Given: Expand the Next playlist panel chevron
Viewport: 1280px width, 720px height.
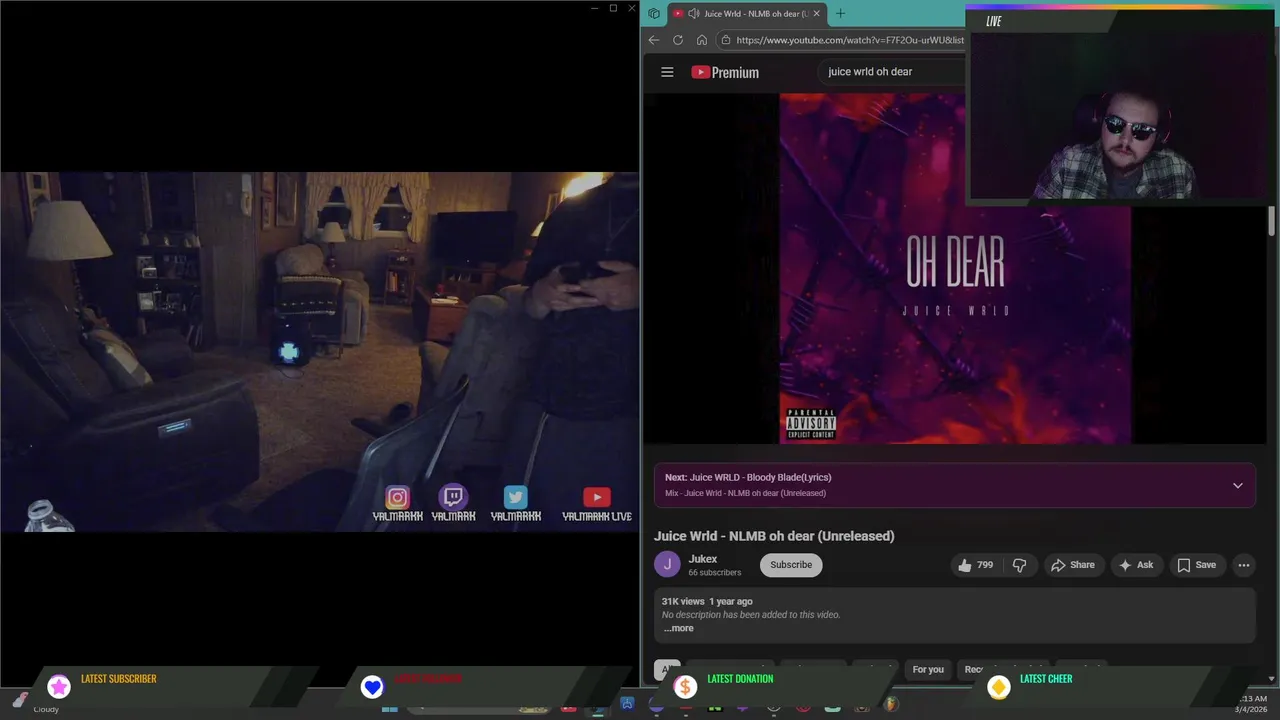Looking at the screenshot, I should tap(1237, 486).
